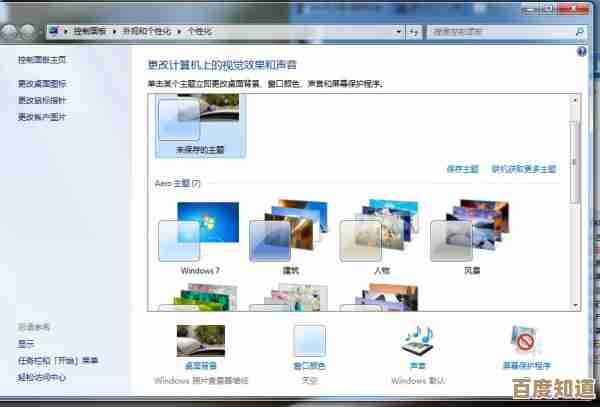Click the 屏幕保护程序 link label
Screen dimensions: 600x407
tap(527, 366)
